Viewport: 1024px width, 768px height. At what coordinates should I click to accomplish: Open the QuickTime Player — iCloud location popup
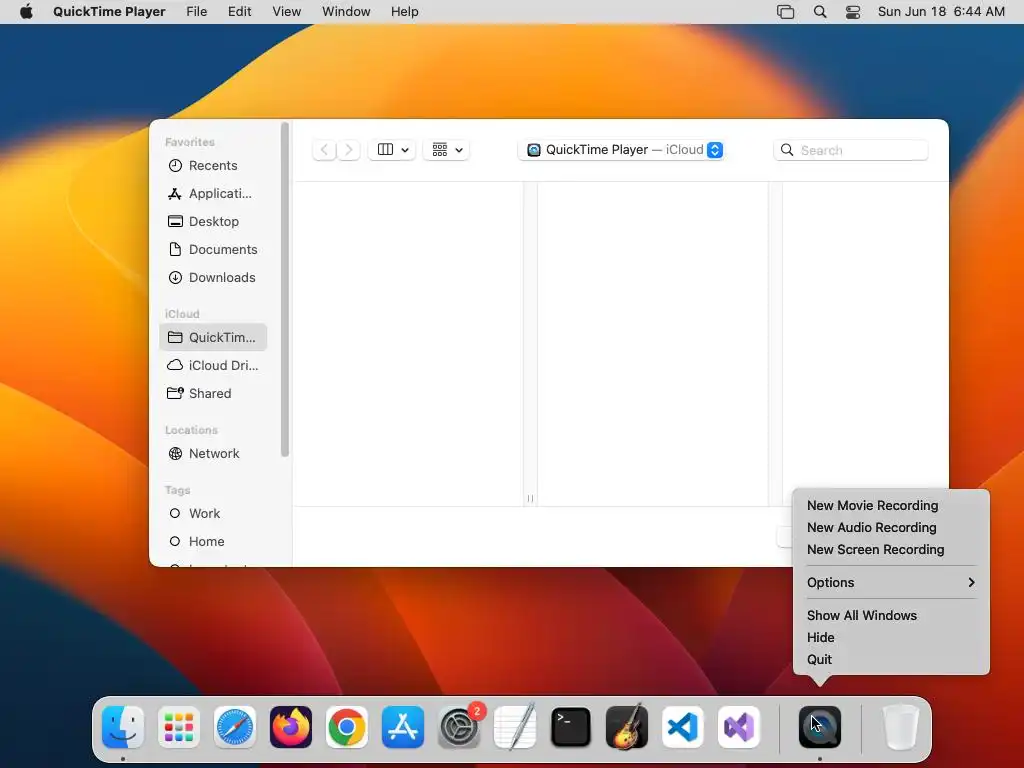[621, 150]
